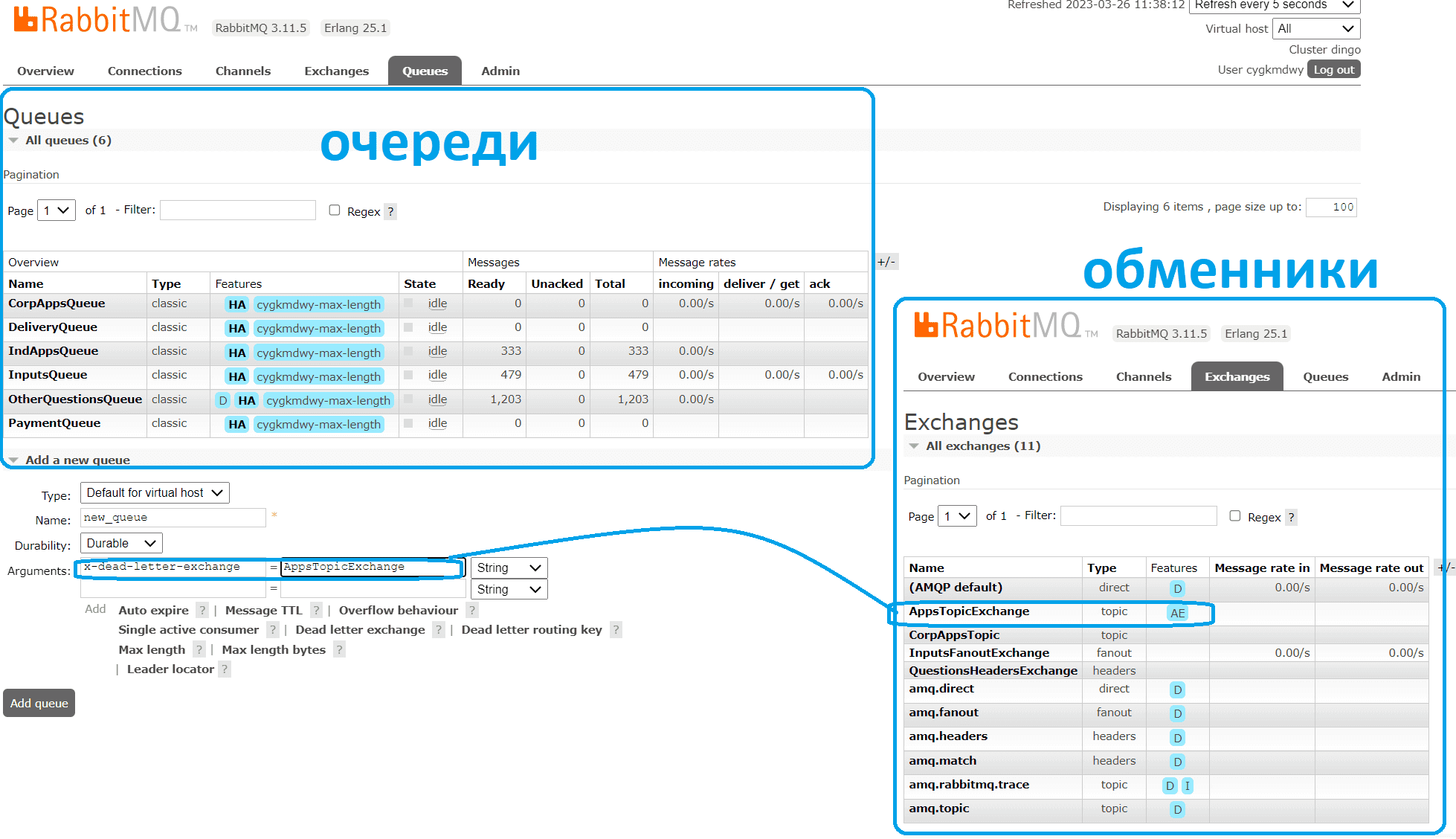Open the Durability dropdown

tap(121, 544)
